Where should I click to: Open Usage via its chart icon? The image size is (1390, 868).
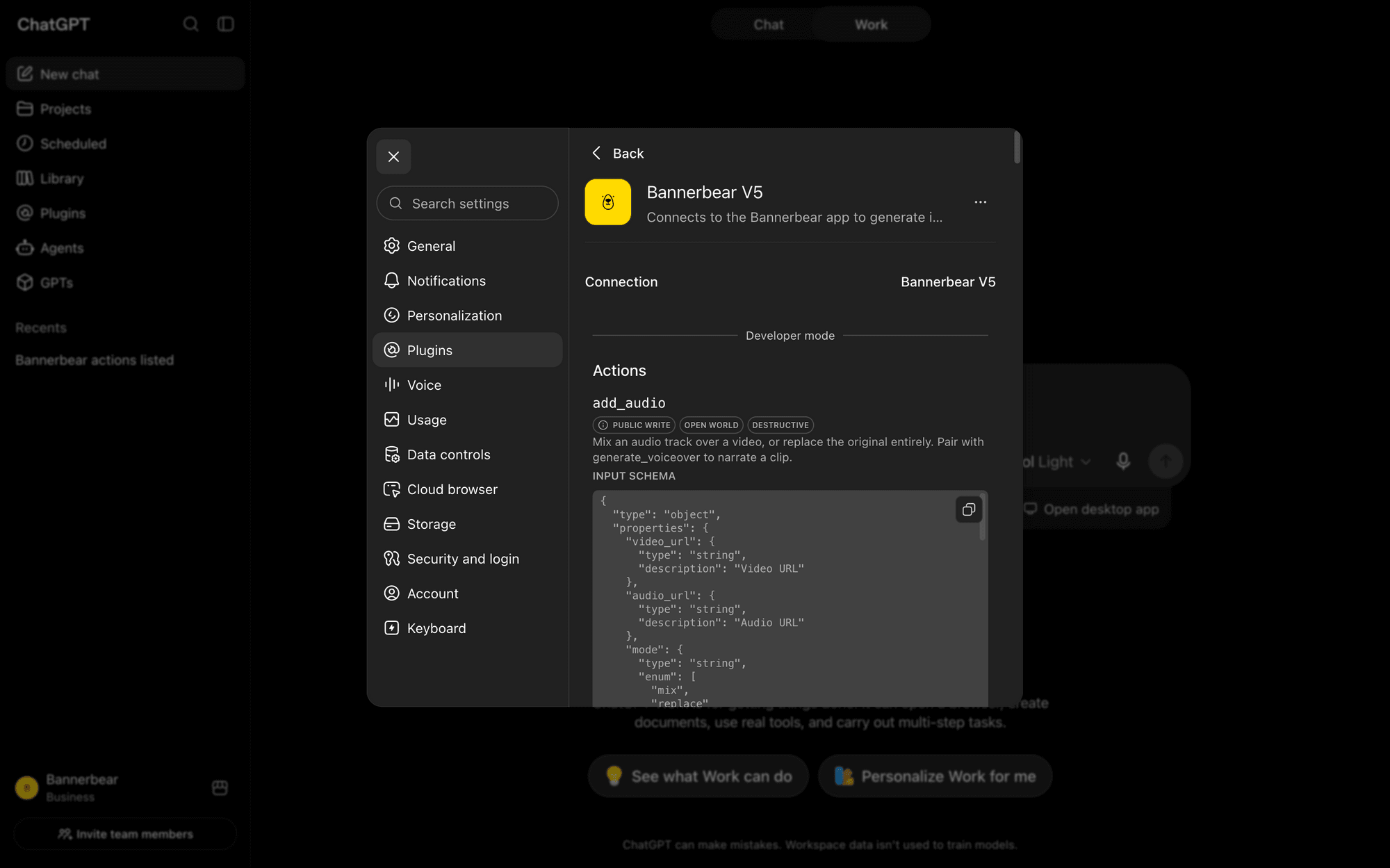[x=392, y=420]
